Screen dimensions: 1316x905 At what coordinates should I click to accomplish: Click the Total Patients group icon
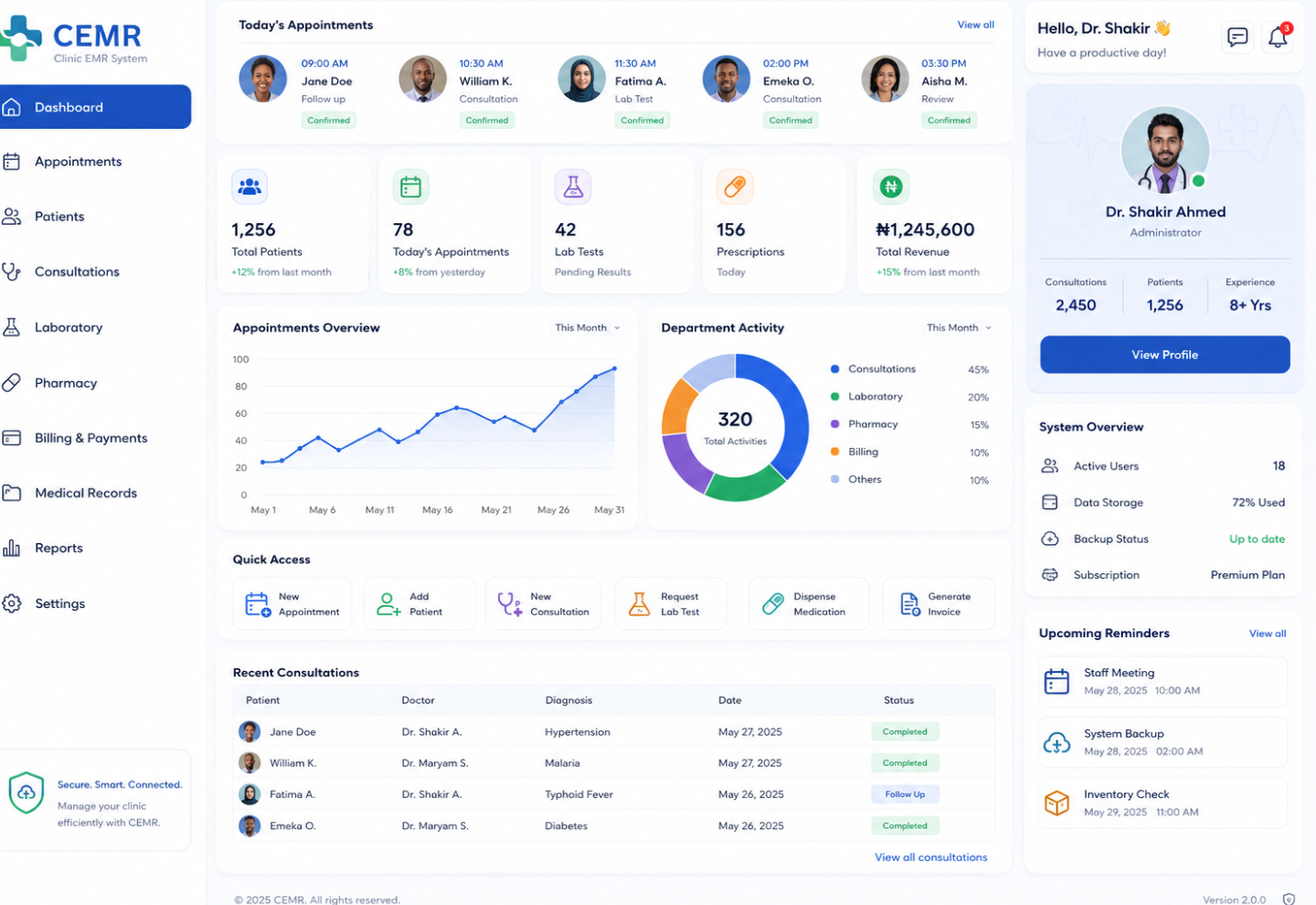[x=249, y=186]
